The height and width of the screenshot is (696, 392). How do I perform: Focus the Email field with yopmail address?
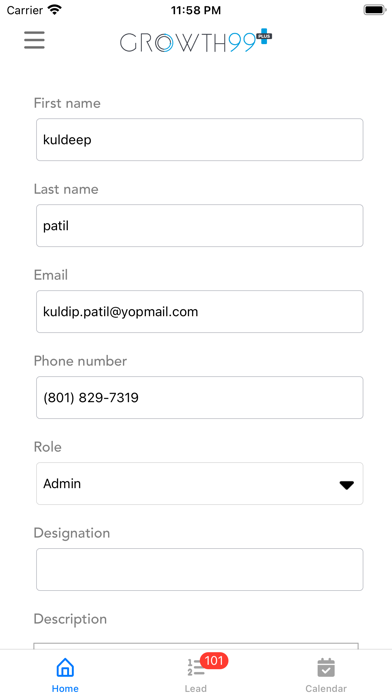coord(200,312)
